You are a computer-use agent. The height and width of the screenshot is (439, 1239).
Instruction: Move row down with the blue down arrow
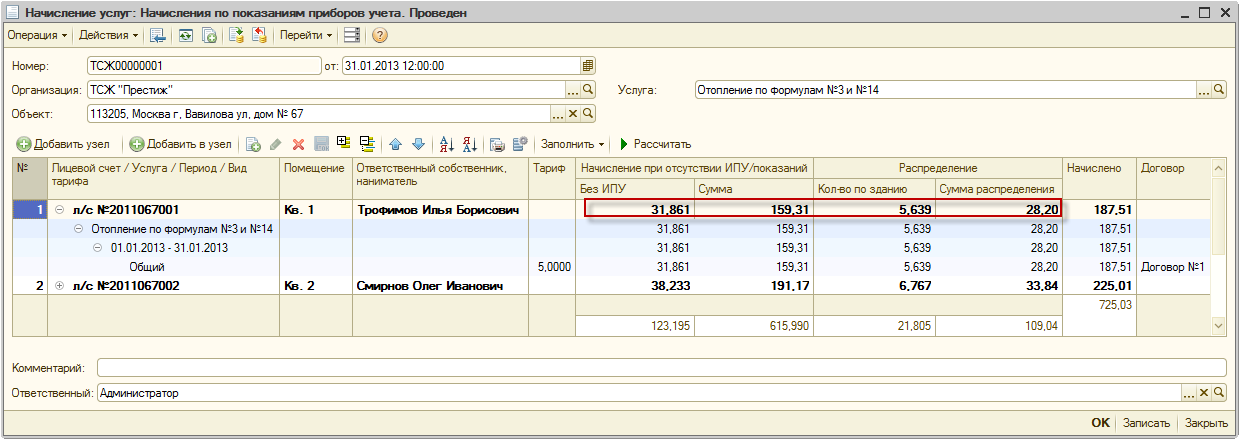pos(418,144)
